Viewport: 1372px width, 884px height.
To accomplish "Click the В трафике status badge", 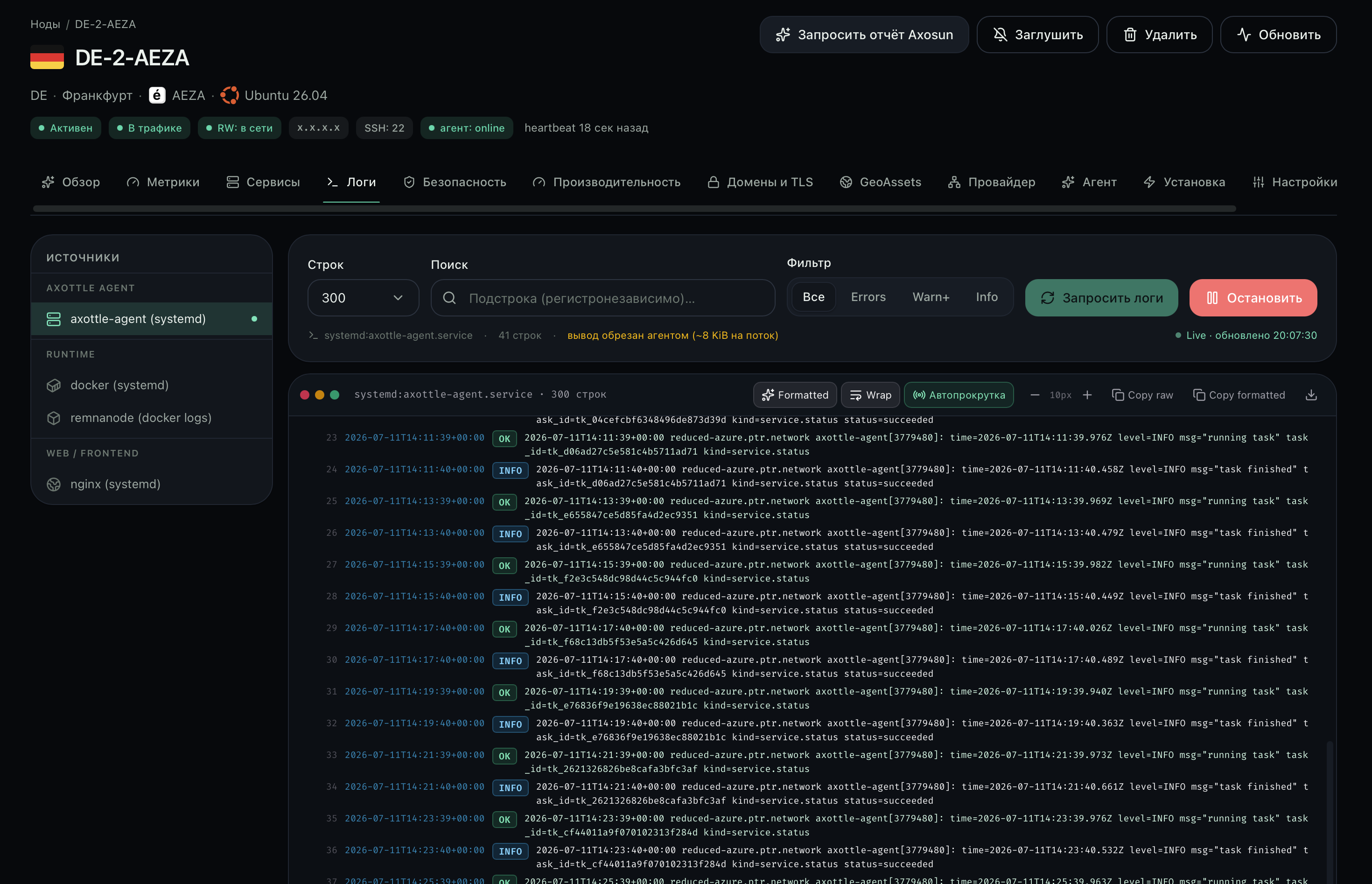I will coord(149,128).
